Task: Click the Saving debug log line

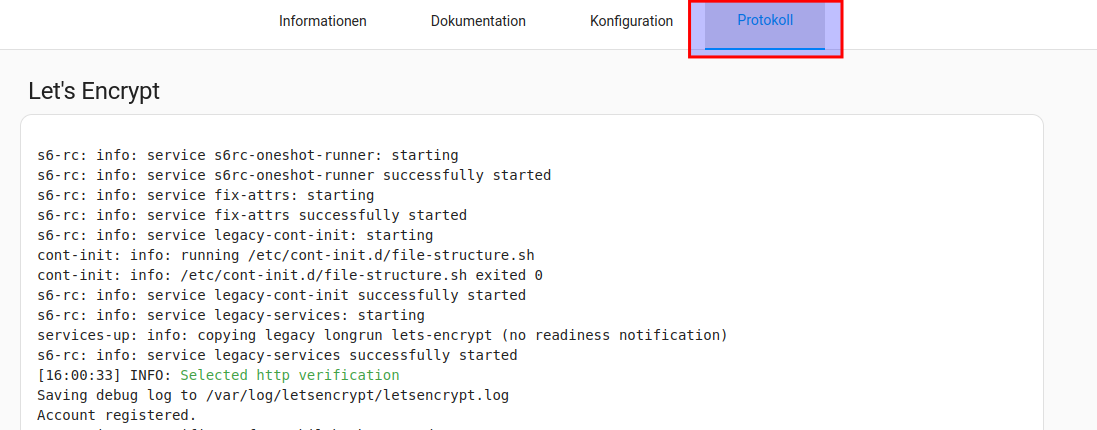Action: pos(273,395)
